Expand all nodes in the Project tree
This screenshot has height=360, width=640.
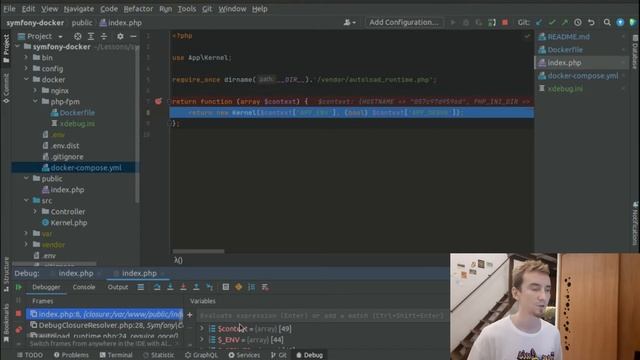click(x=91, y=36)
